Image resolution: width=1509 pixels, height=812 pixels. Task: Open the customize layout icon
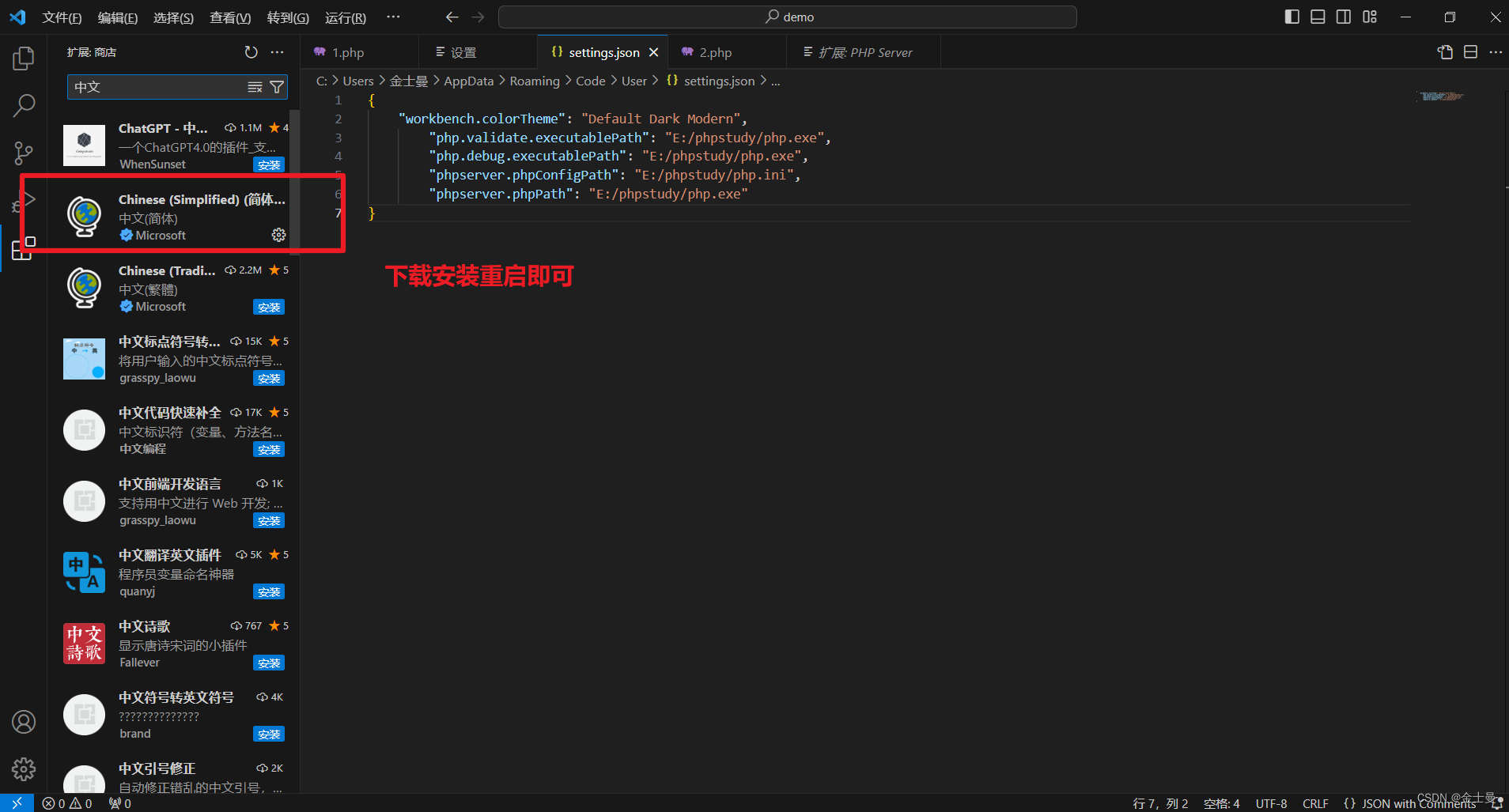tap(1370, 17)
